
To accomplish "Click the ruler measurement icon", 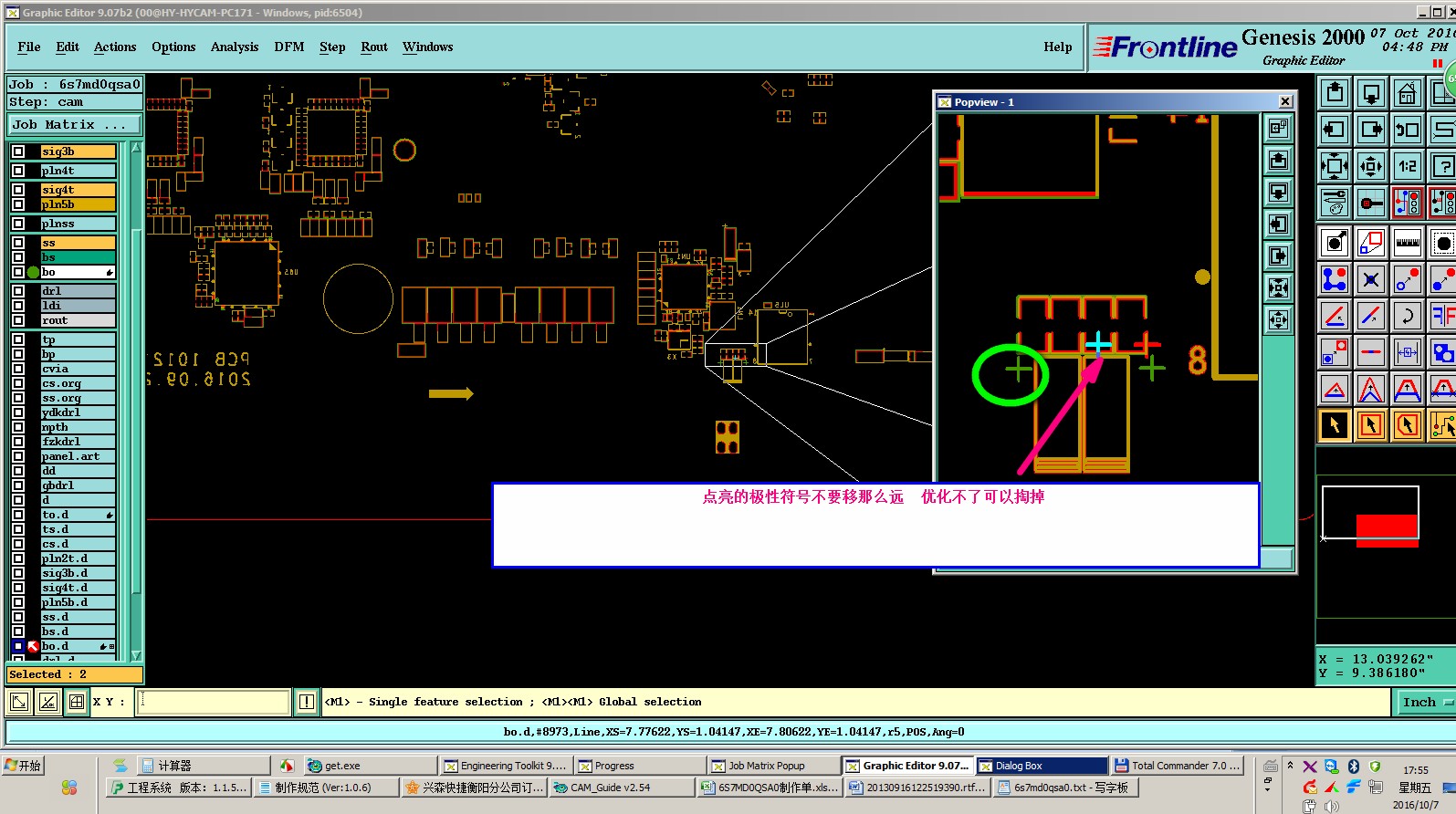I will pos(1408,243).
